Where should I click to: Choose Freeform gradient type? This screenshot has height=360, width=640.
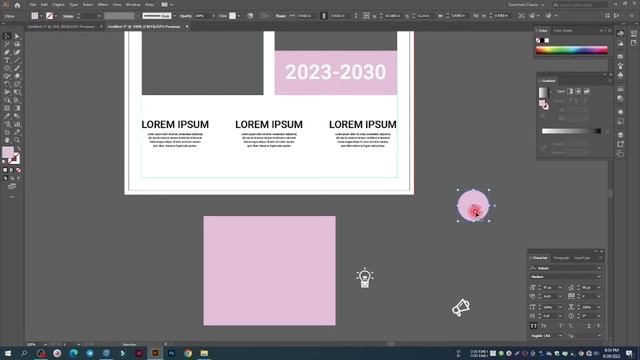click(587, 91)
